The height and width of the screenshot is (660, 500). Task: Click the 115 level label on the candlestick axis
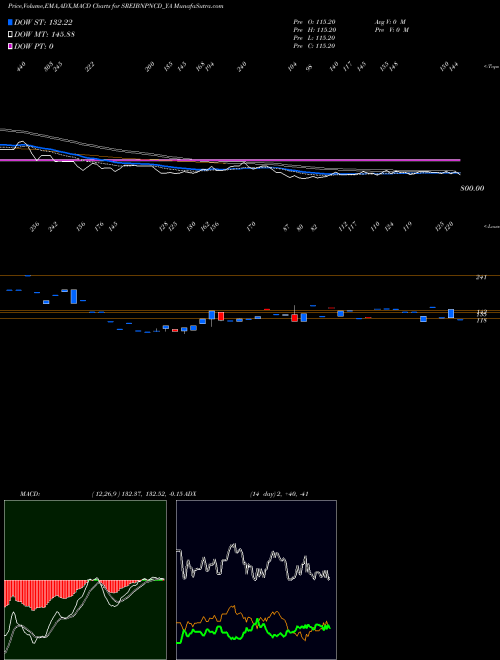click(x=481, y=321)
